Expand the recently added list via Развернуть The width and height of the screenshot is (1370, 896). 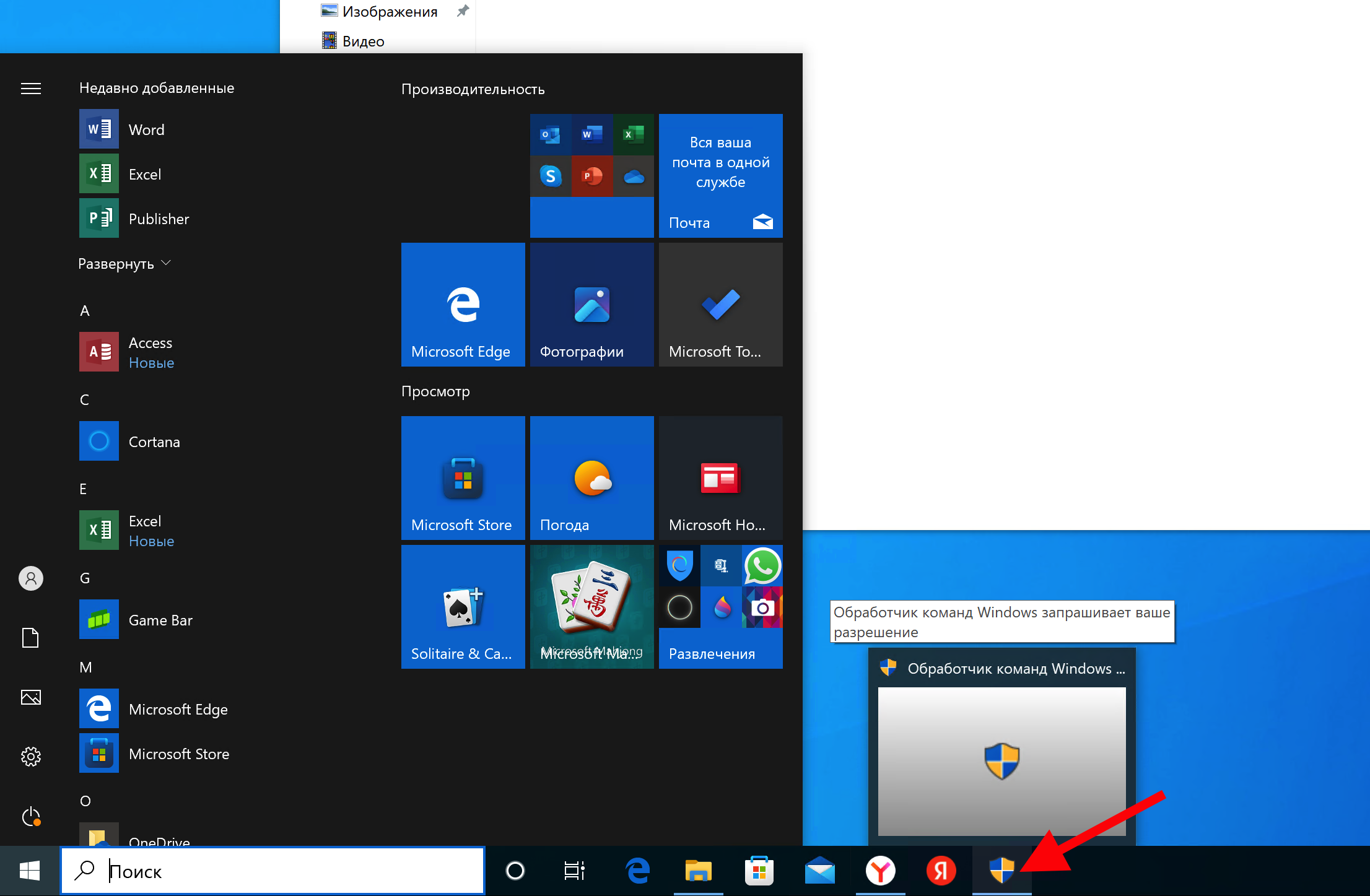[x=124, y=264]
